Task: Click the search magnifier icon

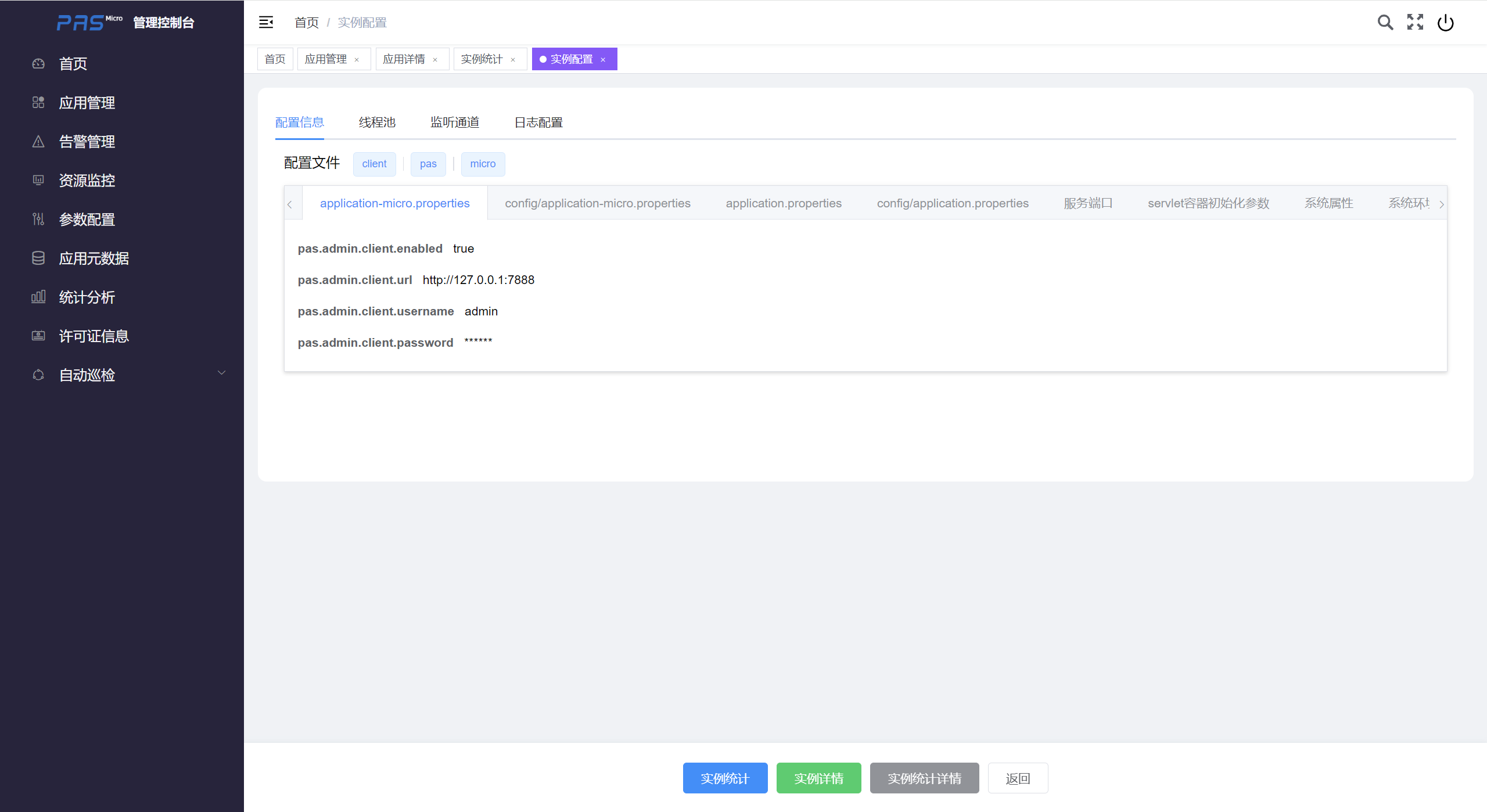Action: [x=1385, y=23]
